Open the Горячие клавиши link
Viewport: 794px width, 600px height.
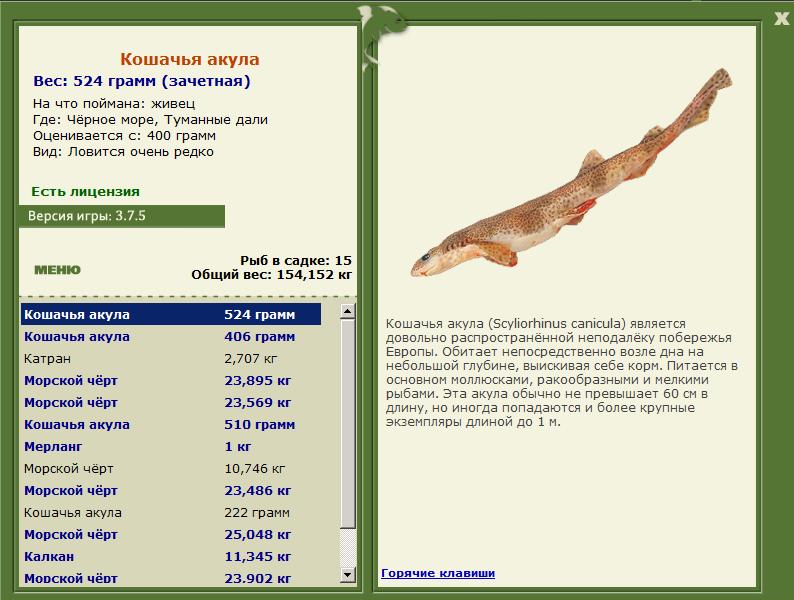coord(438,573)
